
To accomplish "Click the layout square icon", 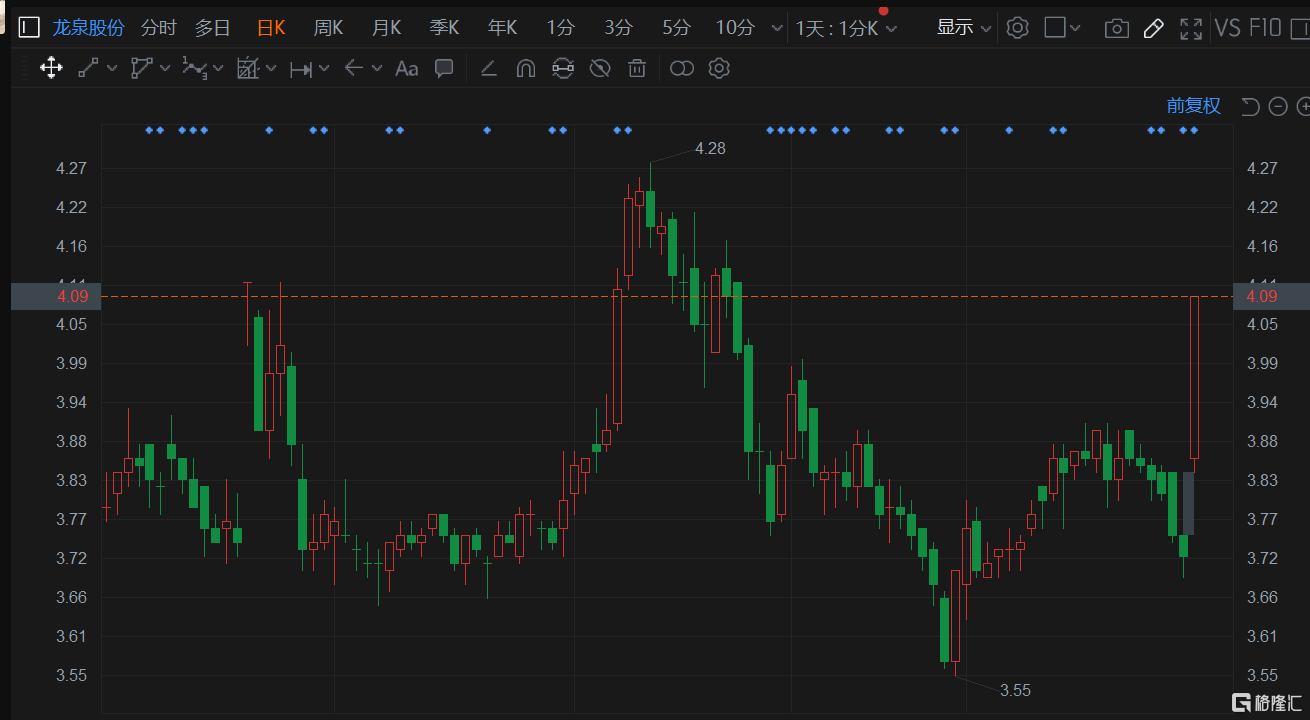I will pyautogui.click(x=1054, y=28).
